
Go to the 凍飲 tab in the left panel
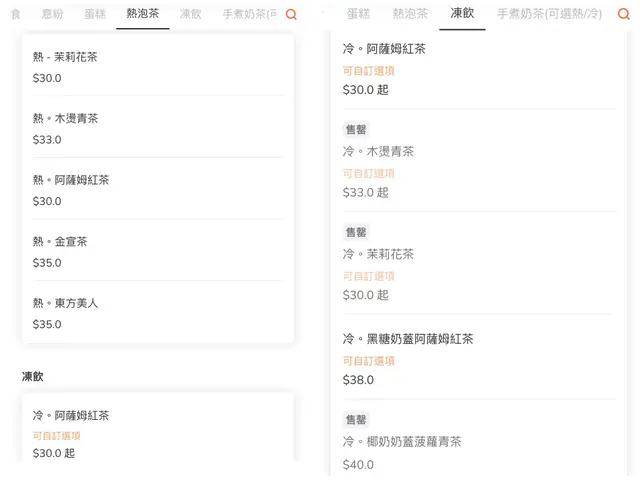pos(190,15)
